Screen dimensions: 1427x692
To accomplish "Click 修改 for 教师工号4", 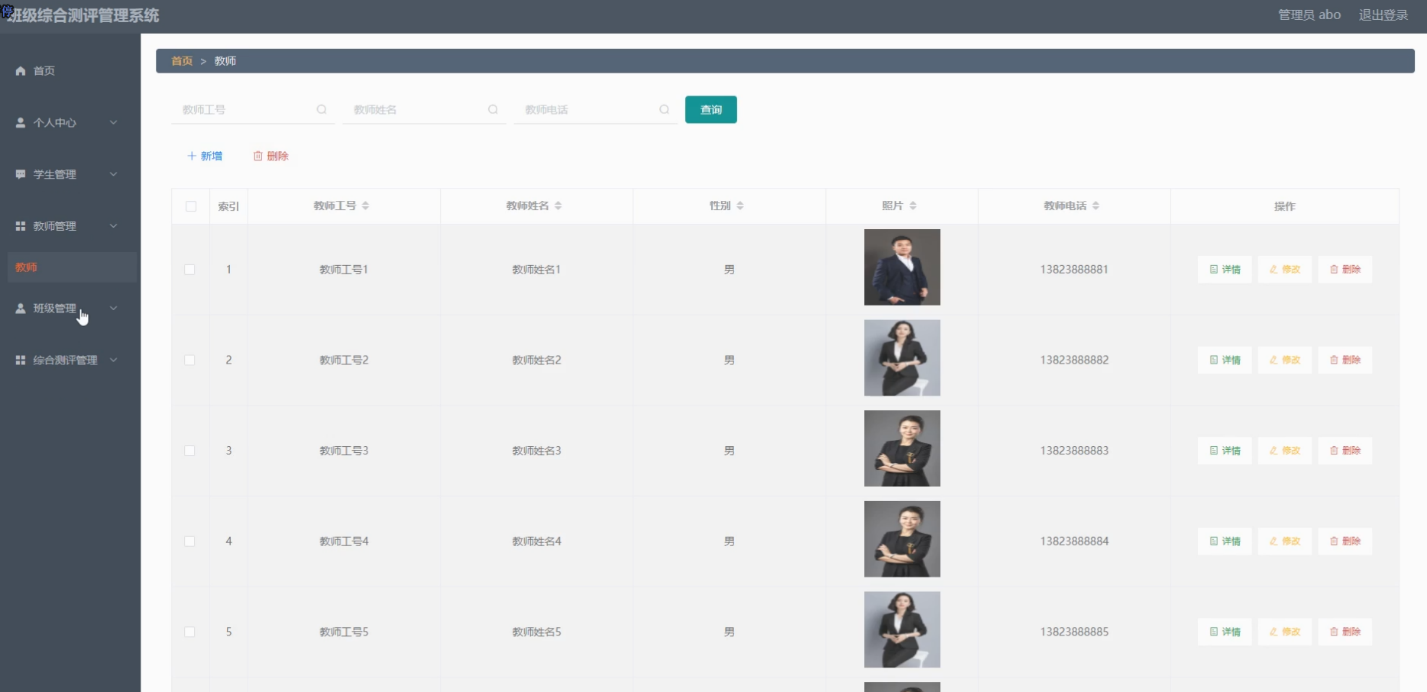I will tap(1285, 542).
